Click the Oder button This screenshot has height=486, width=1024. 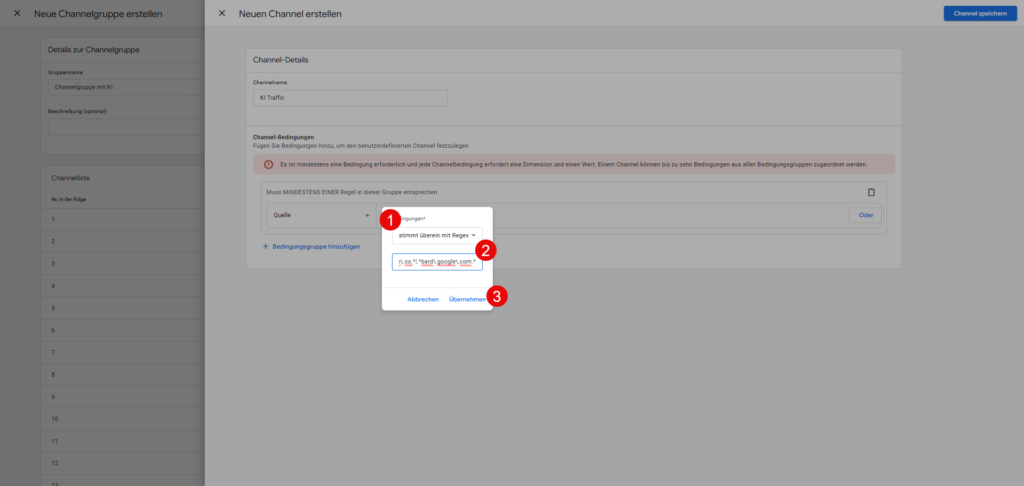tap(865, 215)
